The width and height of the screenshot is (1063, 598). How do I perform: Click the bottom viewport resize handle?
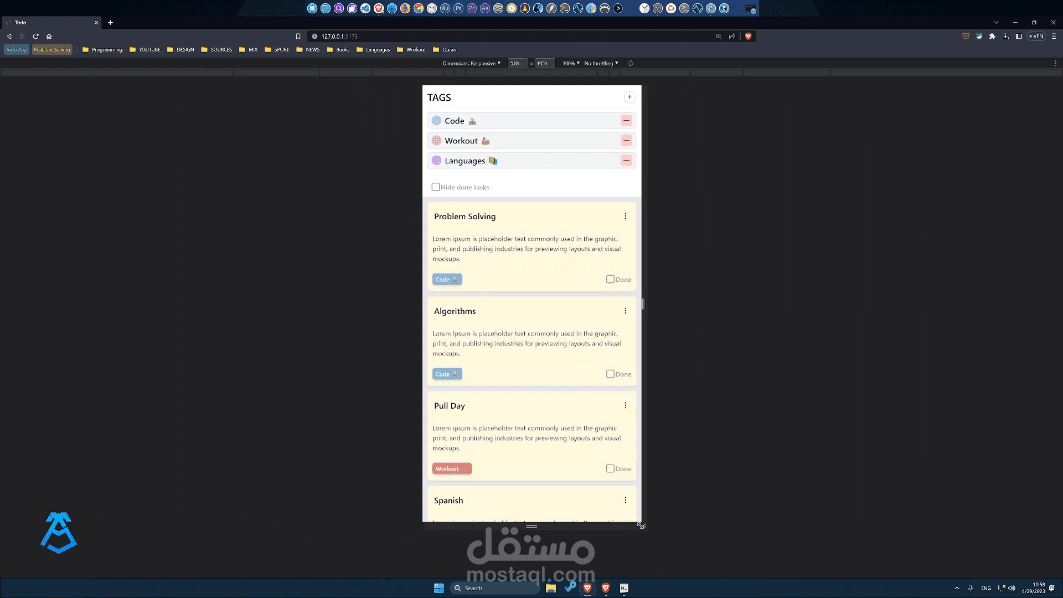click(532, 526)
